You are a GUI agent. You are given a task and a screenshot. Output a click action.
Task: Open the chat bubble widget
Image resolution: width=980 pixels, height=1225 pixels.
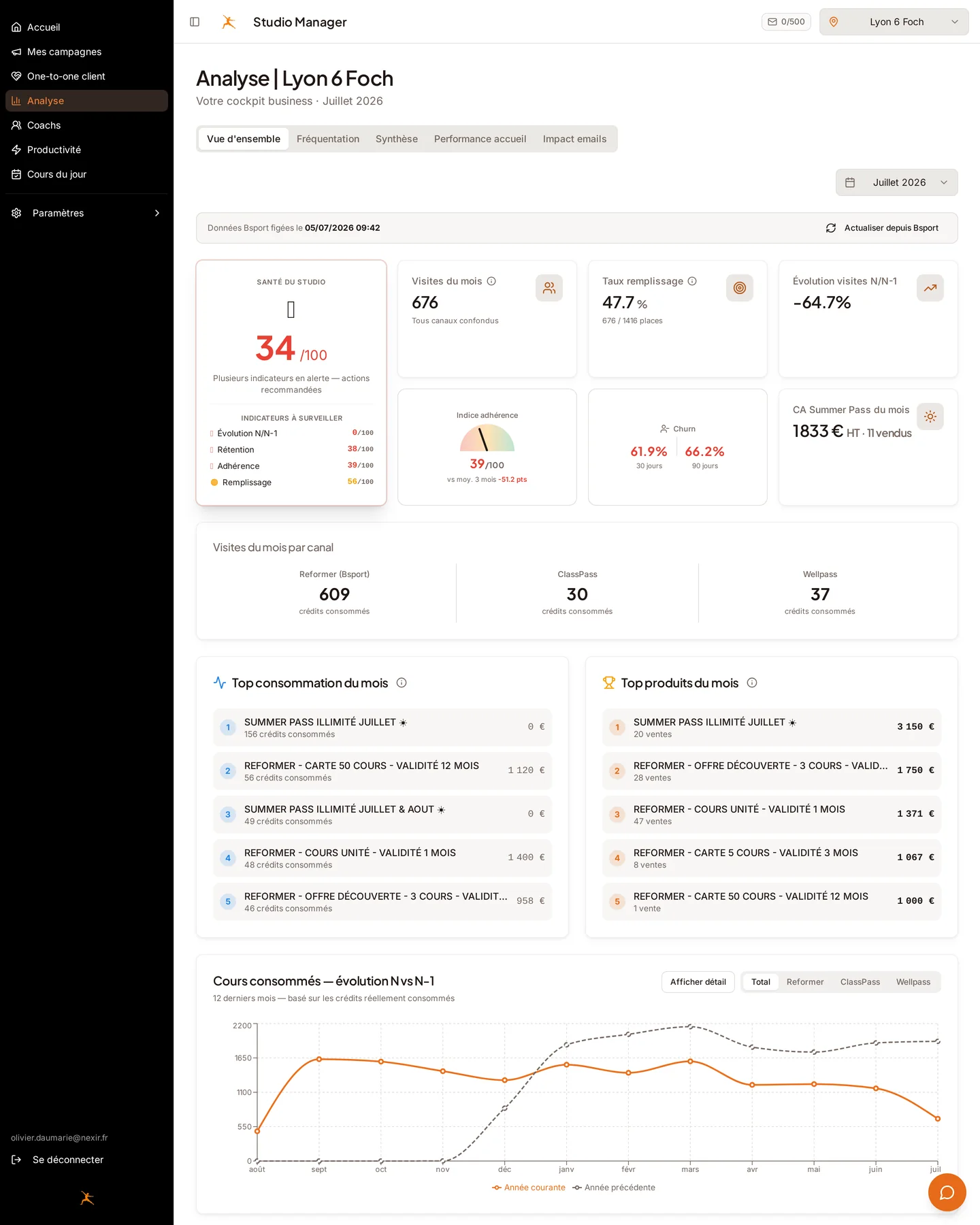(x=947, y=1192)
